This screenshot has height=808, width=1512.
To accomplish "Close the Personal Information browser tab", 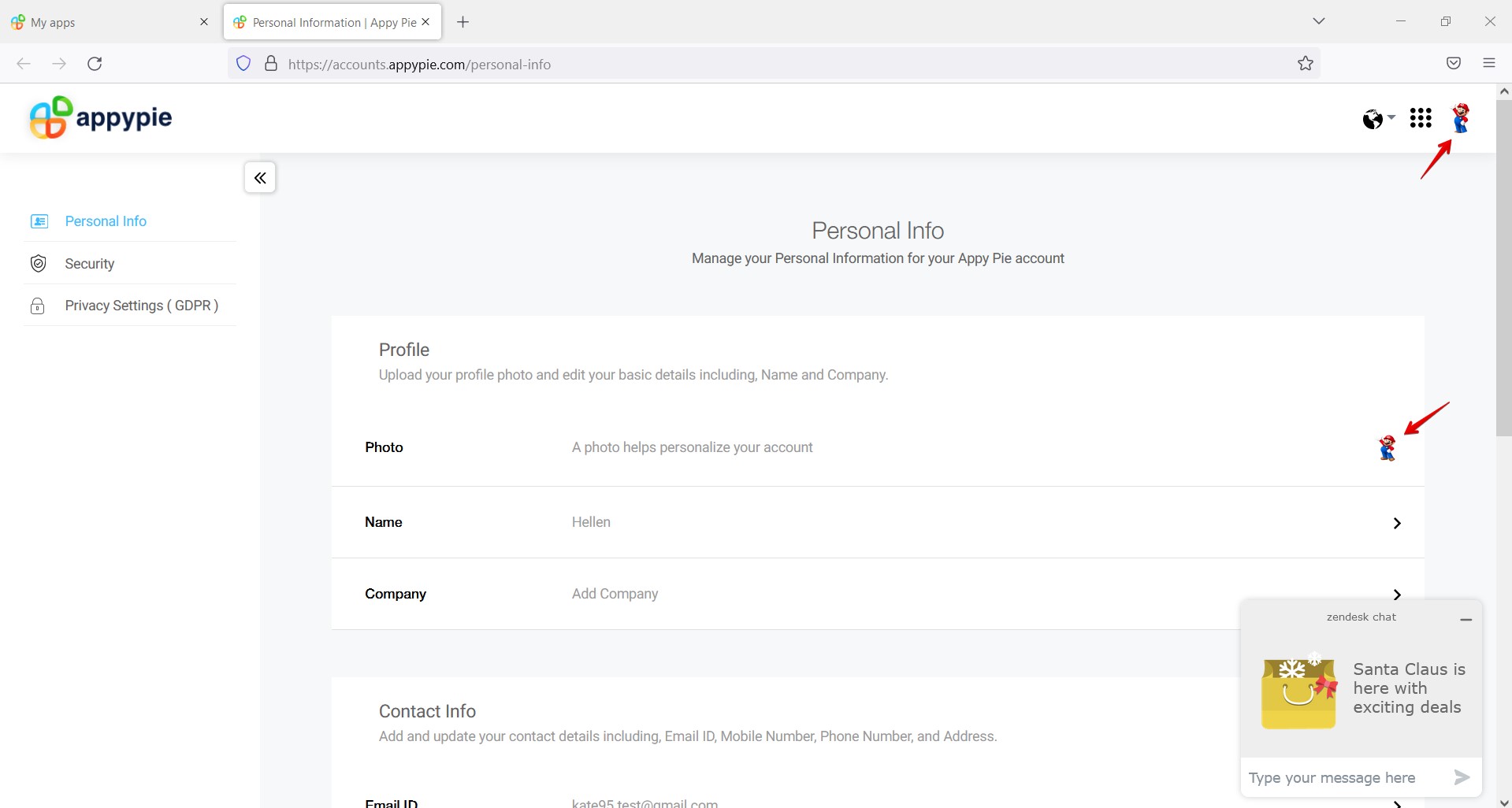I will click(x=425, y=22).
